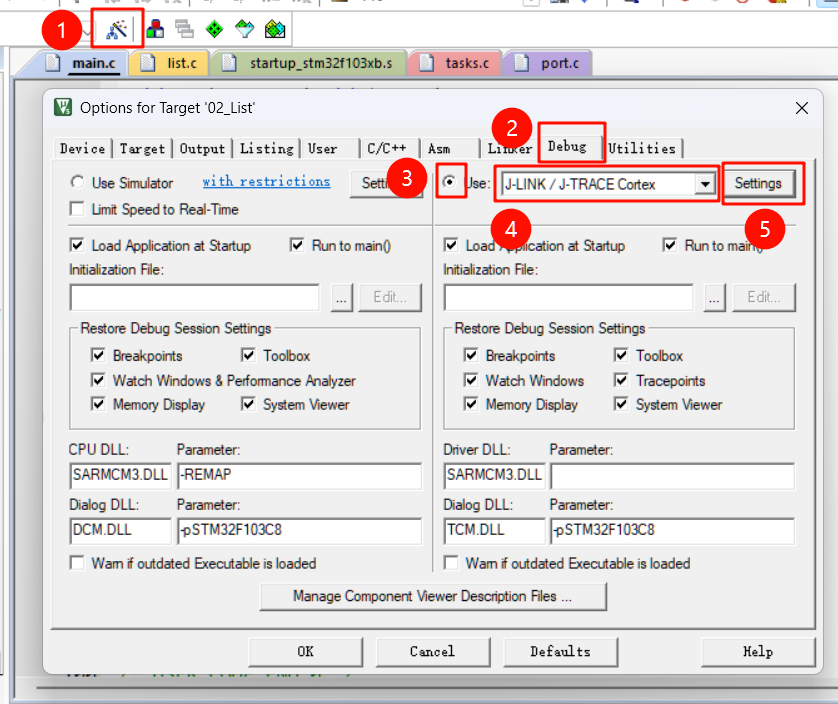Click the green diamond Run-Time Environment icon
838x704 pixels.
(x=214, y=29)
